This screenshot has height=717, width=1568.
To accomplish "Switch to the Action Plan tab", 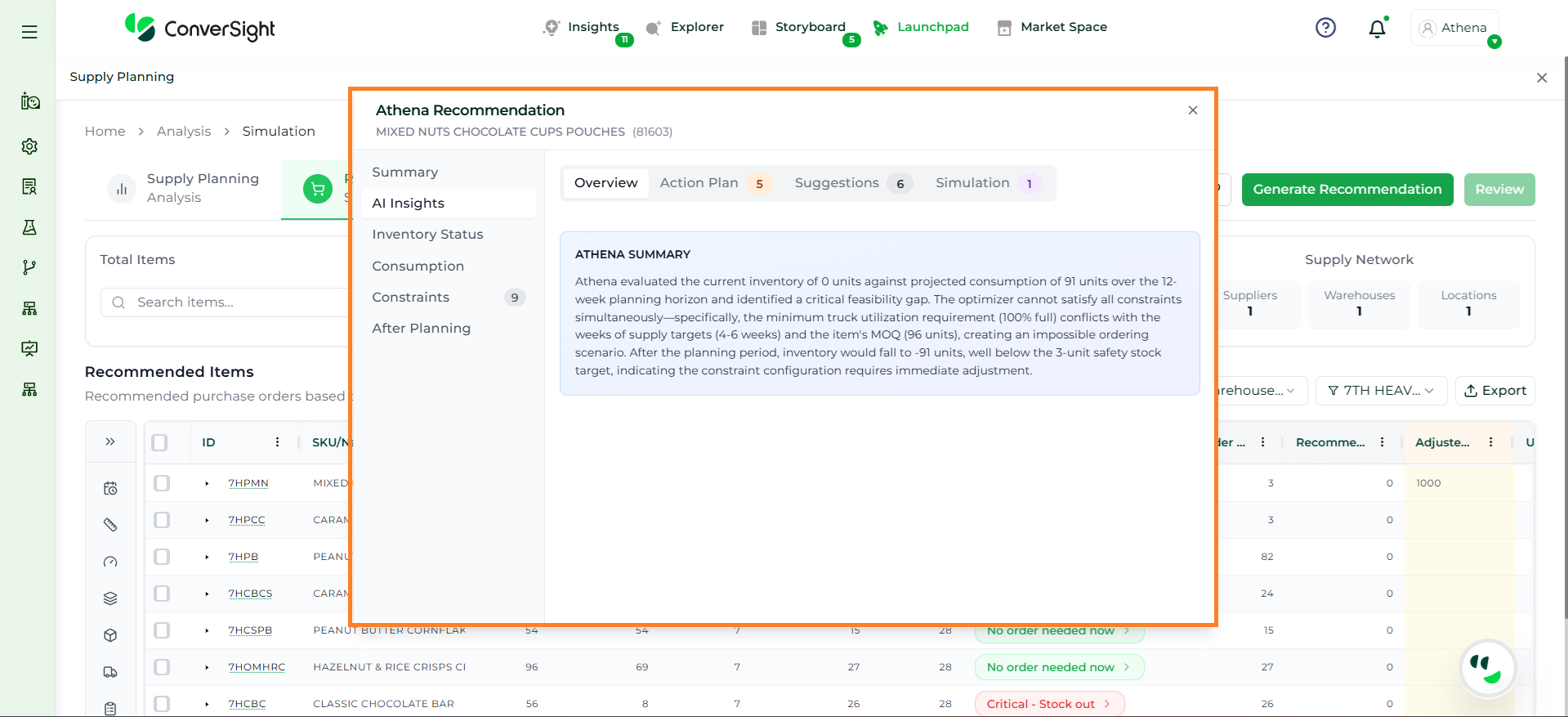I will (x=712, y=183).
